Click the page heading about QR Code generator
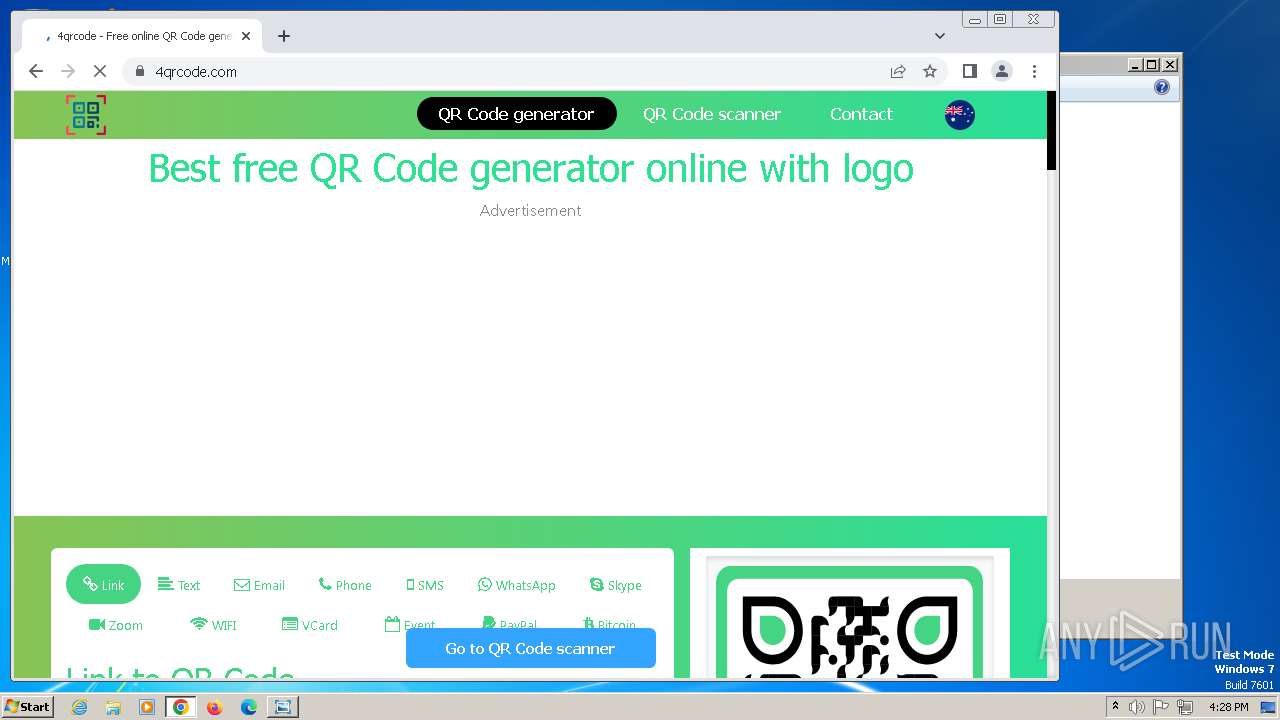 tap(531, 168)
